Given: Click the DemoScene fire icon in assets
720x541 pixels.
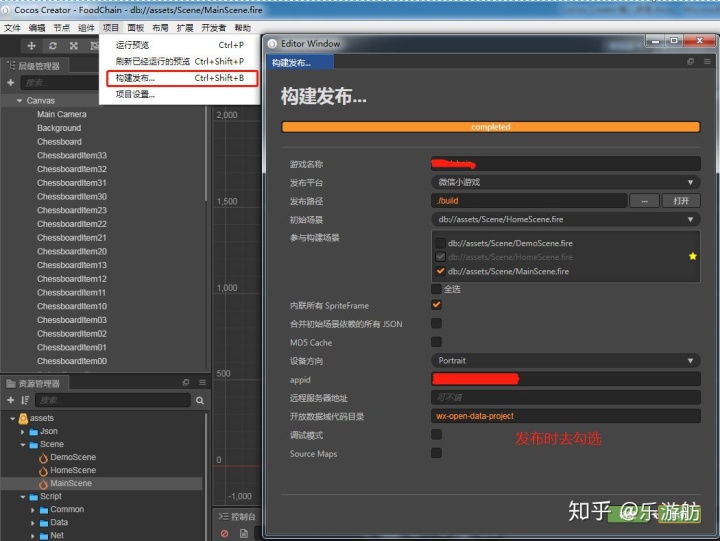Looking at the screenshot, I should [x=43, y=458].
